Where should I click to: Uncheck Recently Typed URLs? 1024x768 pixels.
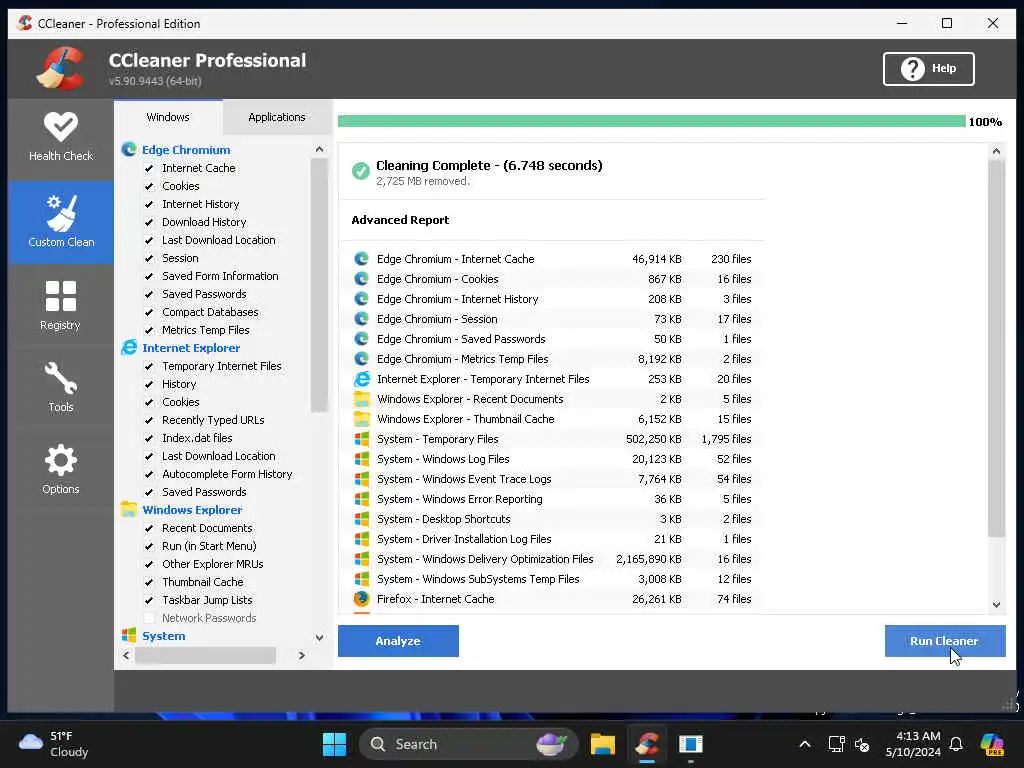tap(149, 421)
